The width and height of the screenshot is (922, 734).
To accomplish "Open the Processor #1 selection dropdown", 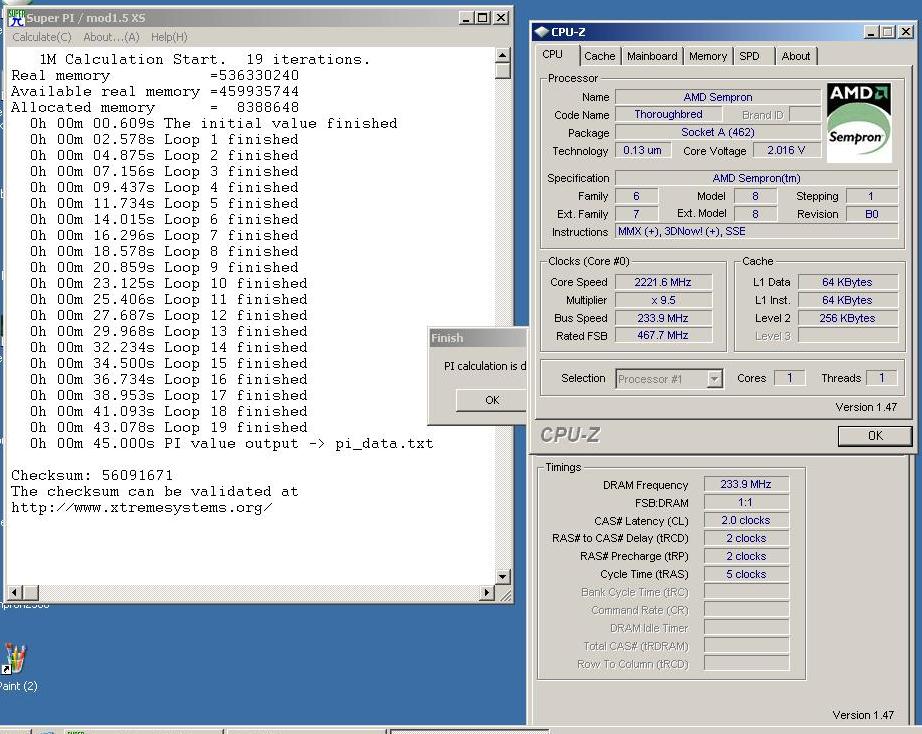I will pyautogui.click(x=669, y=379).
